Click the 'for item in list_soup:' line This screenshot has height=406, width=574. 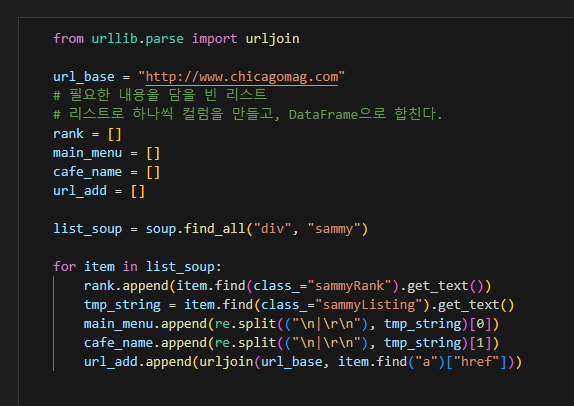point(137,267)
